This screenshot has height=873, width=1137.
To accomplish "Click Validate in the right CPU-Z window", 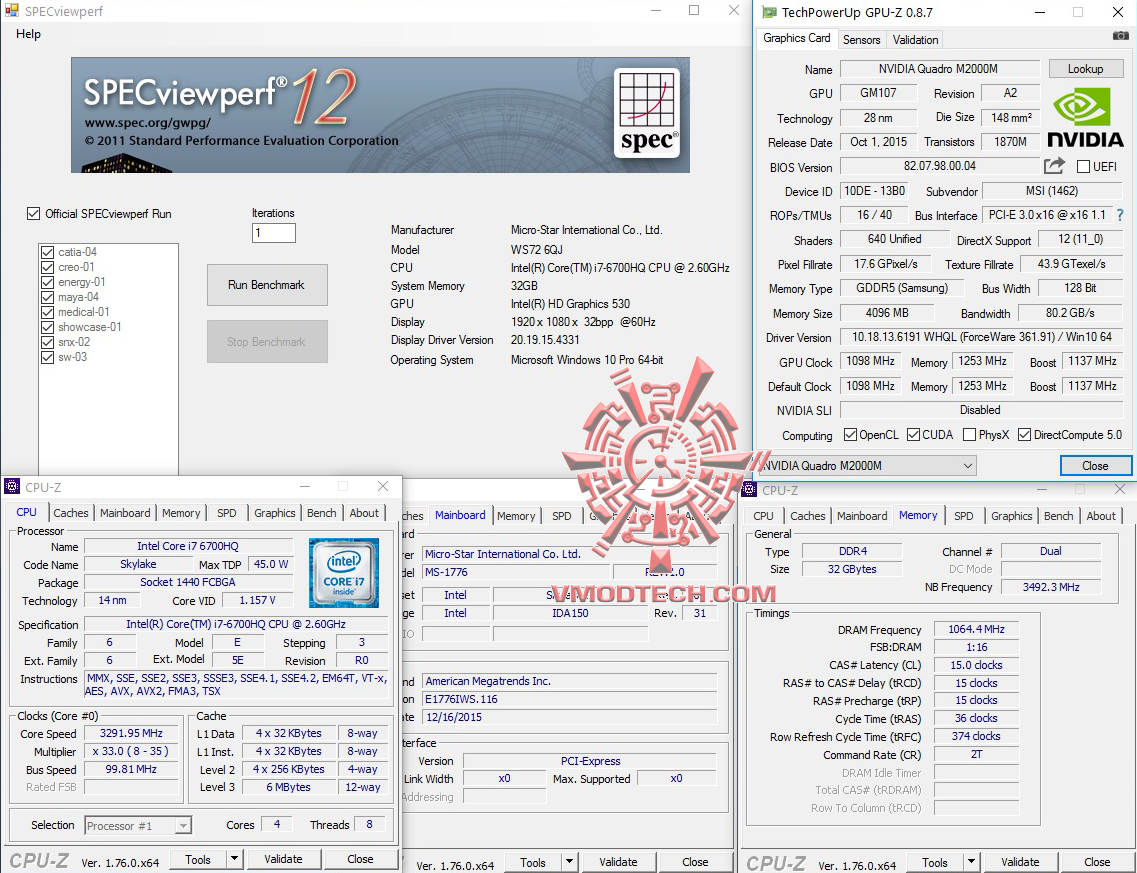I will 1020,862.
